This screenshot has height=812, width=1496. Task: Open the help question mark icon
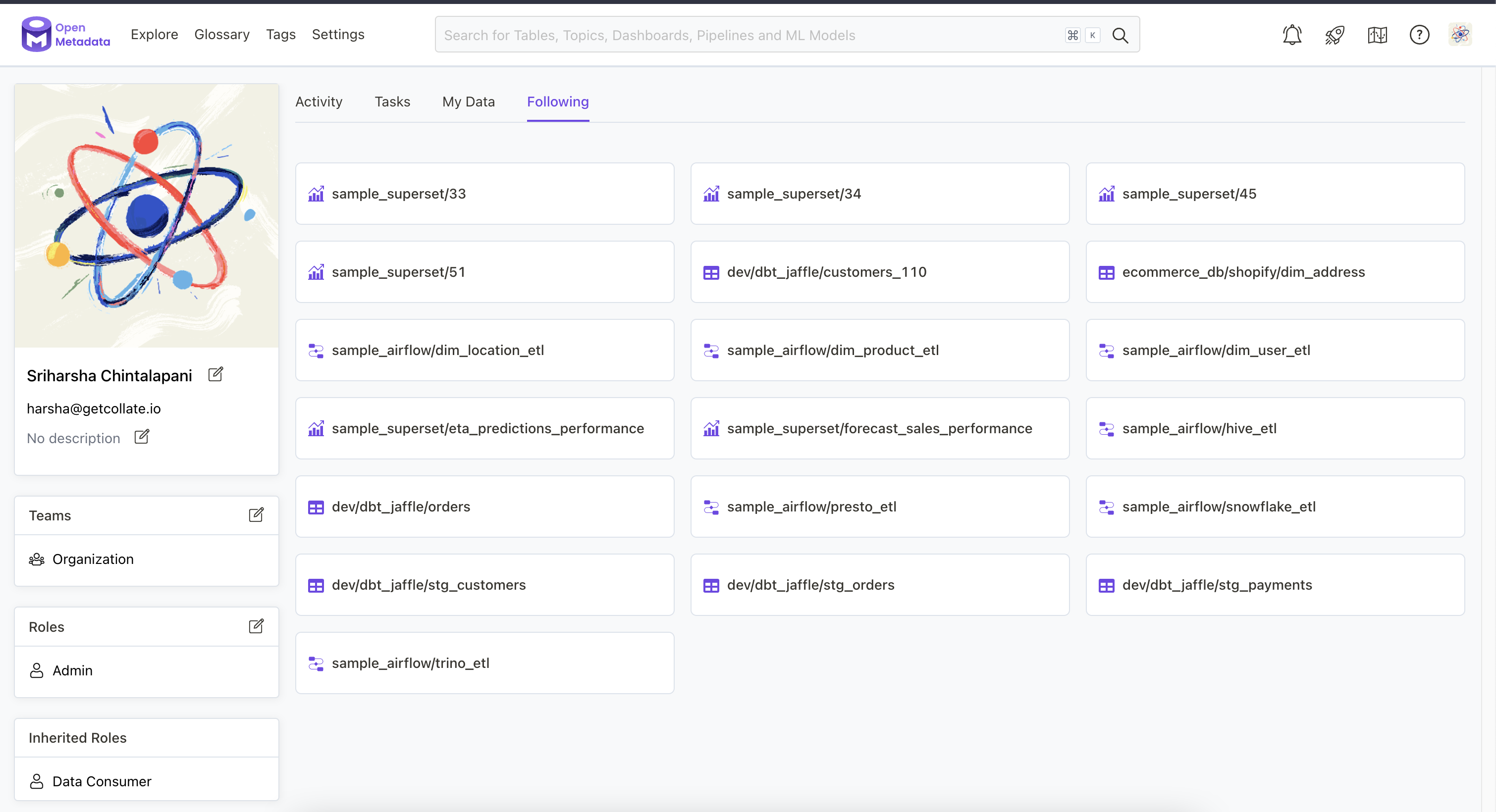coord(1419,35)
